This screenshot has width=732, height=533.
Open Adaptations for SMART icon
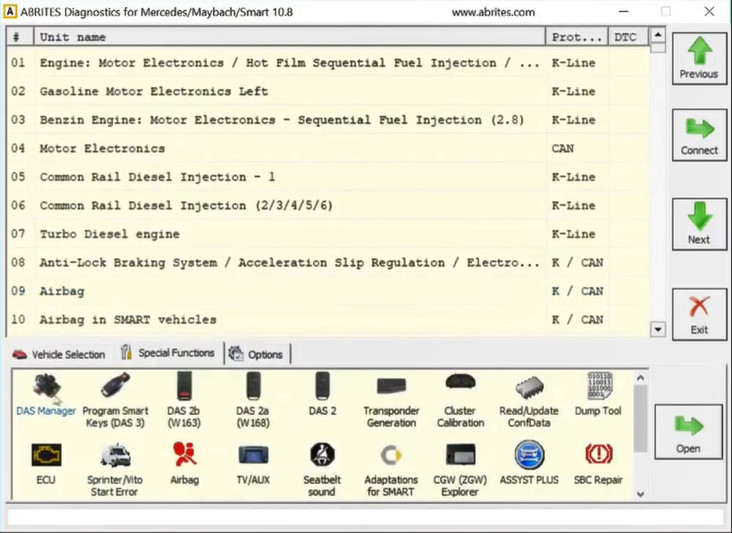click(391, 470)
